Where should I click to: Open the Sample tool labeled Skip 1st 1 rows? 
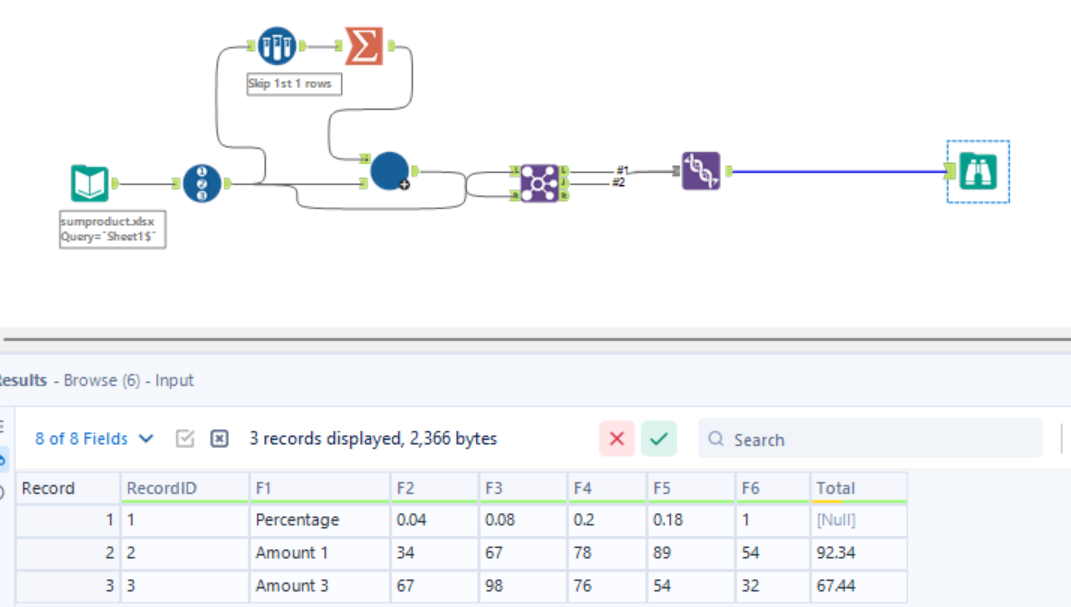(275, 45)
